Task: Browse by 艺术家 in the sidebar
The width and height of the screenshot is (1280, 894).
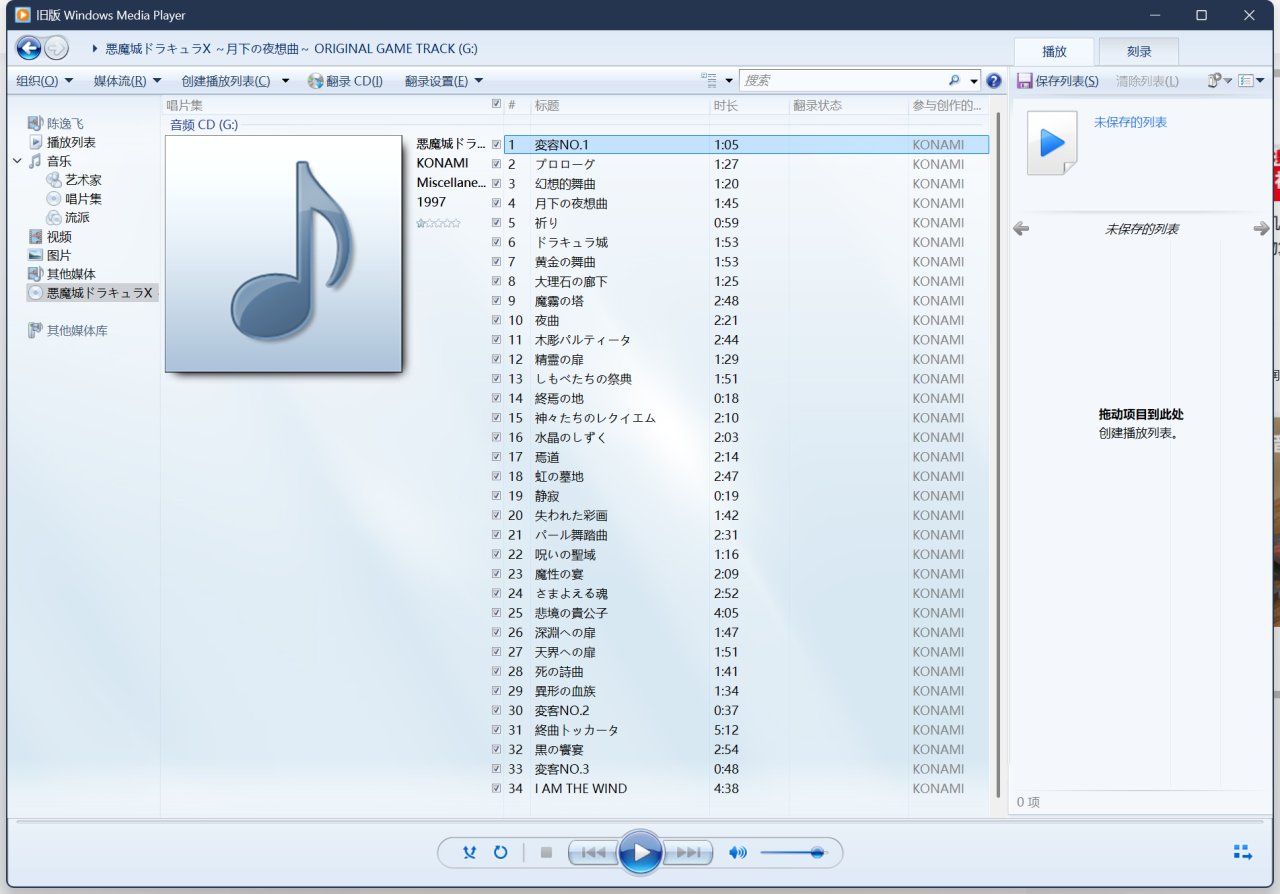Action: pos(74,180)
